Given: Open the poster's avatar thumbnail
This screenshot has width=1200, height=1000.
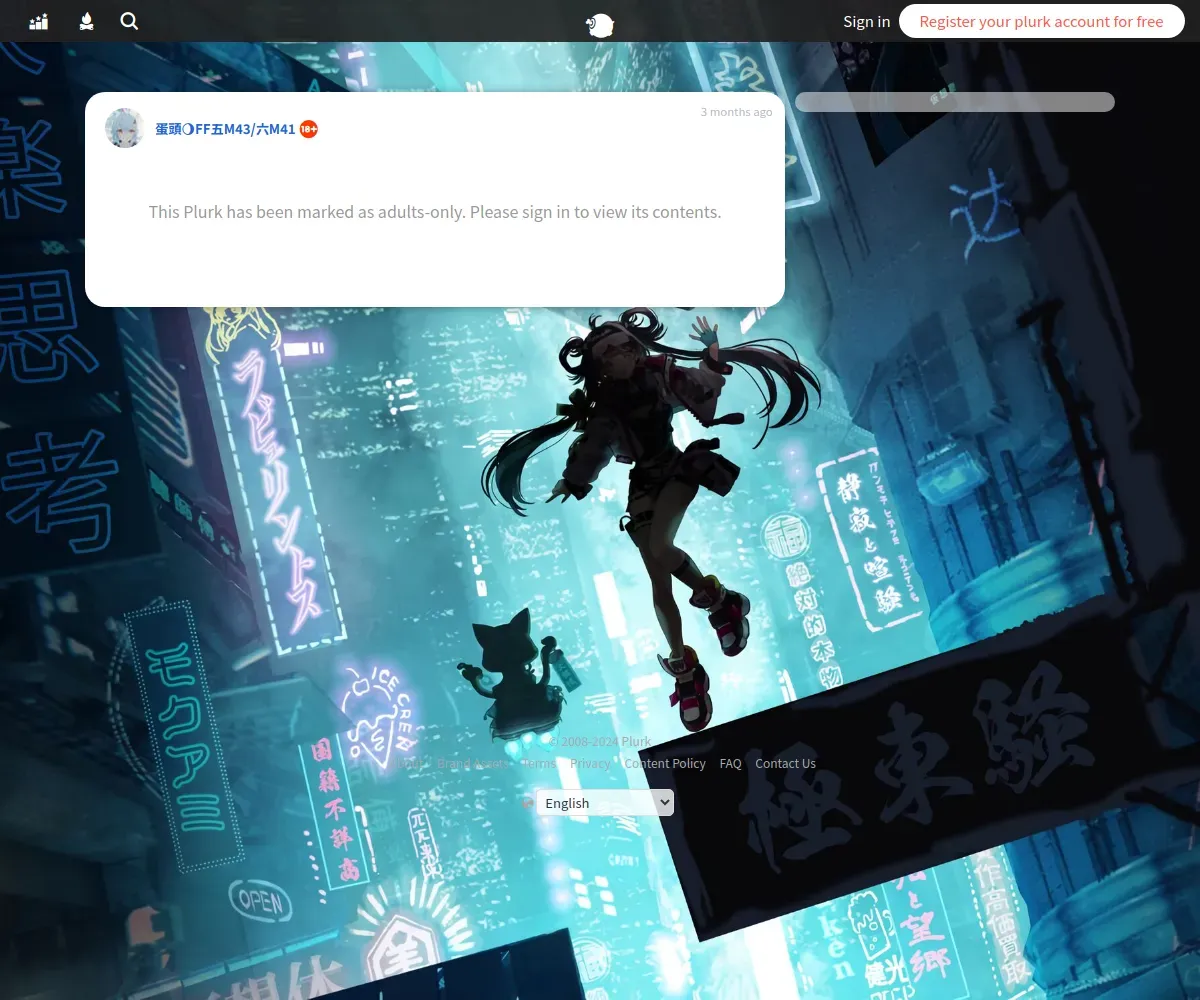Looking at the screenshot, I should 125,128.
